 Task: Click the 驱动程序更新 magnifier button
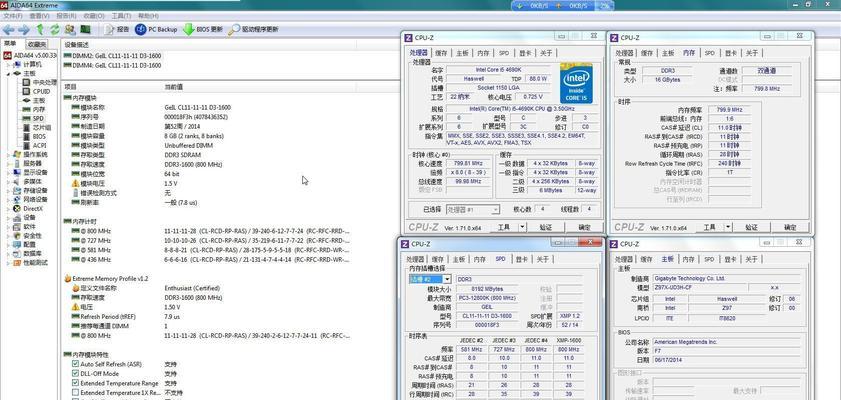click(254, 29)
